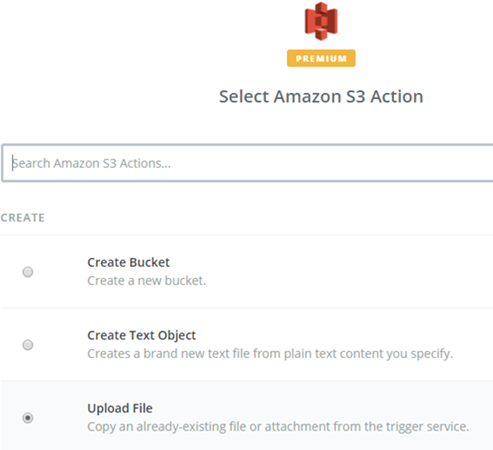Click the 'Select Amazon S3 Action' heading
Screen dimensions: 493x450
(x=321, y=97)
